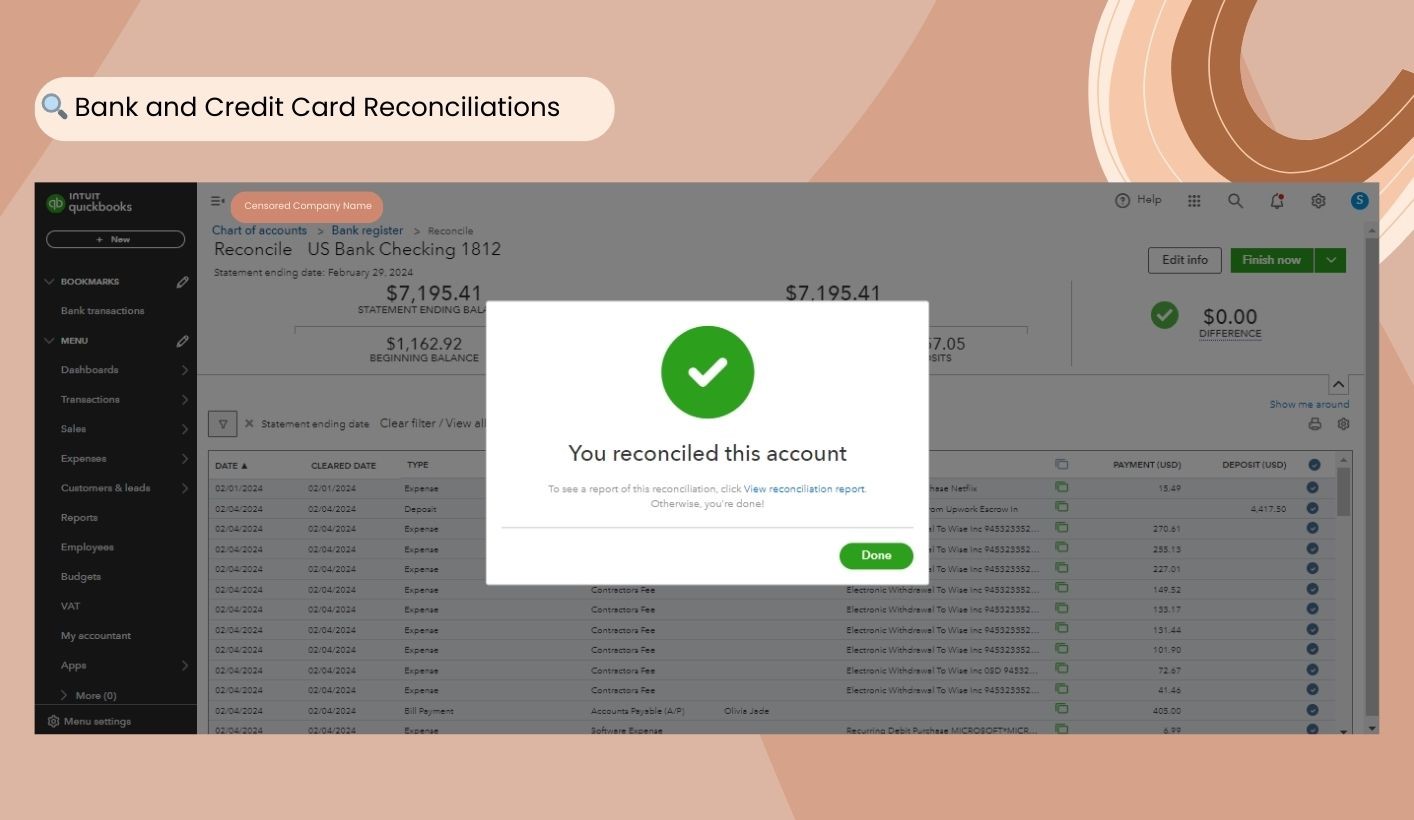
Task: Click the DIFFERENCE label under $0.00
Action: tap(1230, 334)
